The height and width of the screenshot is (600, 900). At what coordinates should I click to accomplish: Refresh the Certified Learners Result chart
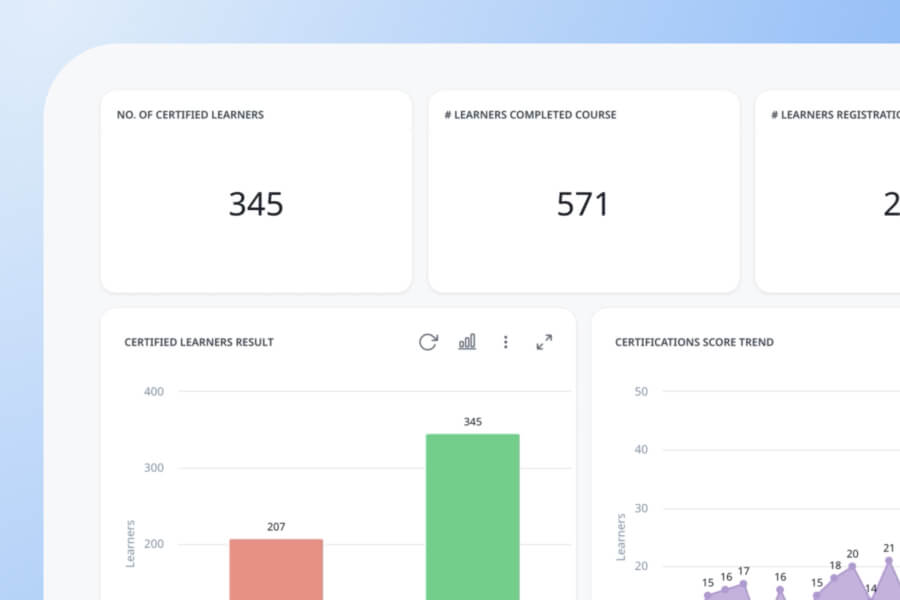[x=428, y=342]
